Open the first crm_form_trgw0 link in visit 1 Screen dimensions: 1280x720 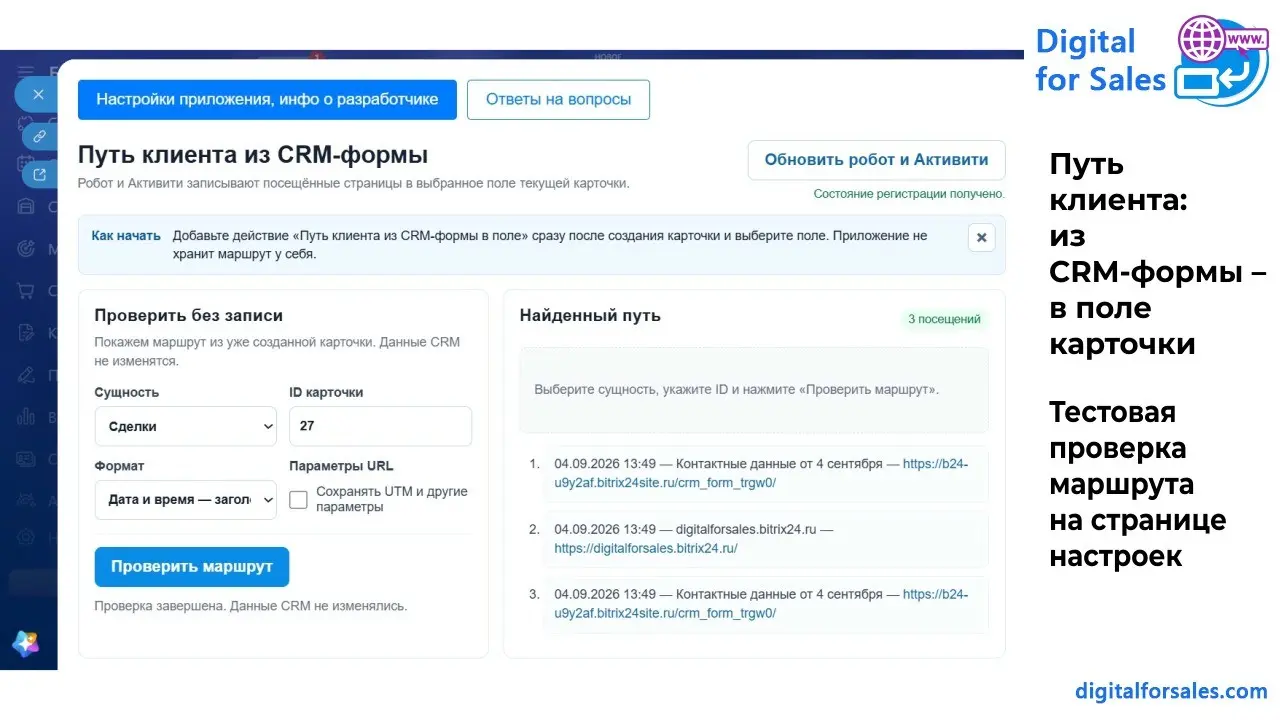coord(761,473)
